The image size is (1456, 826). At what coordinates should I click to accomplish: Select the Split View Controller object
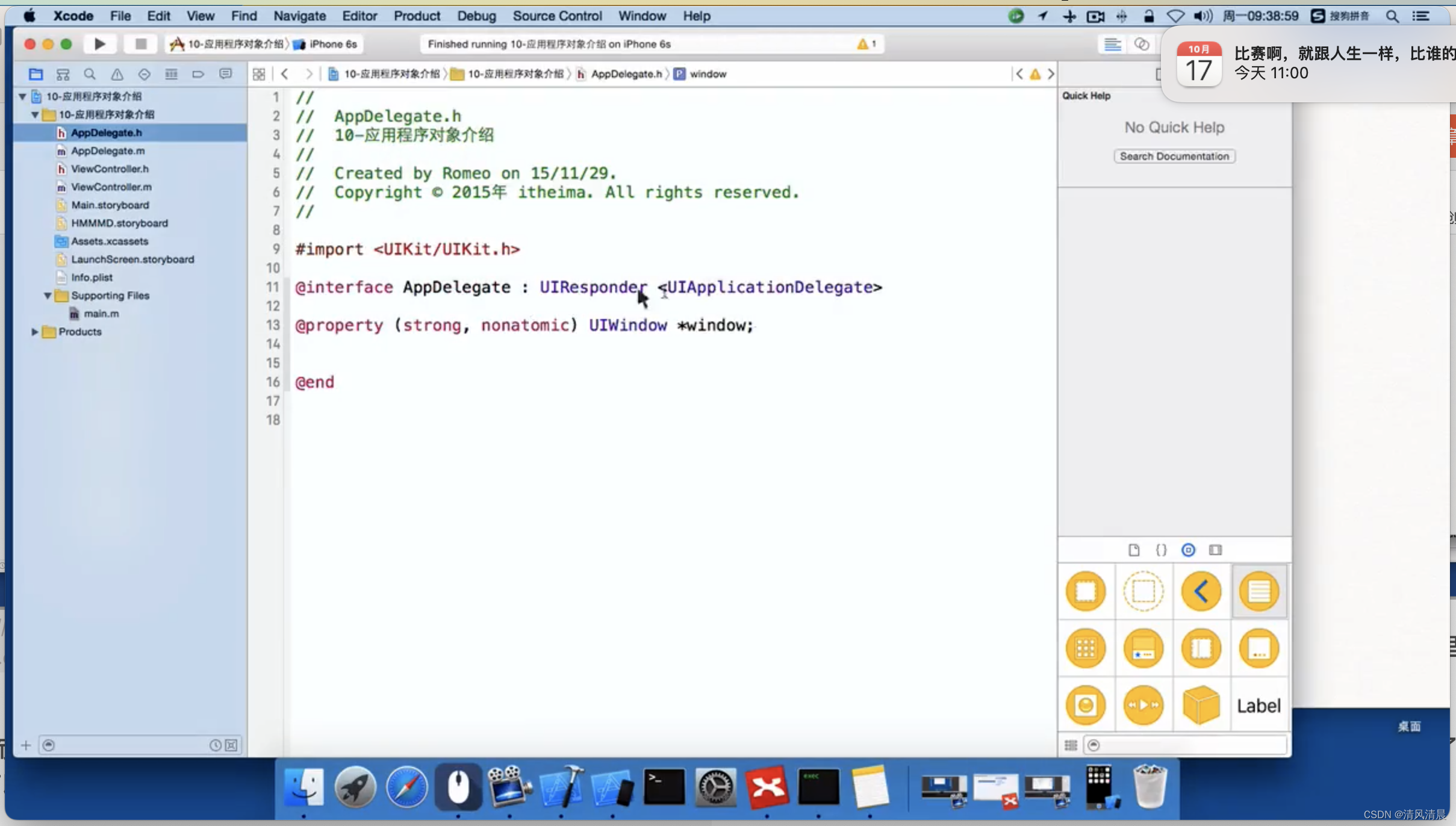1201,648
